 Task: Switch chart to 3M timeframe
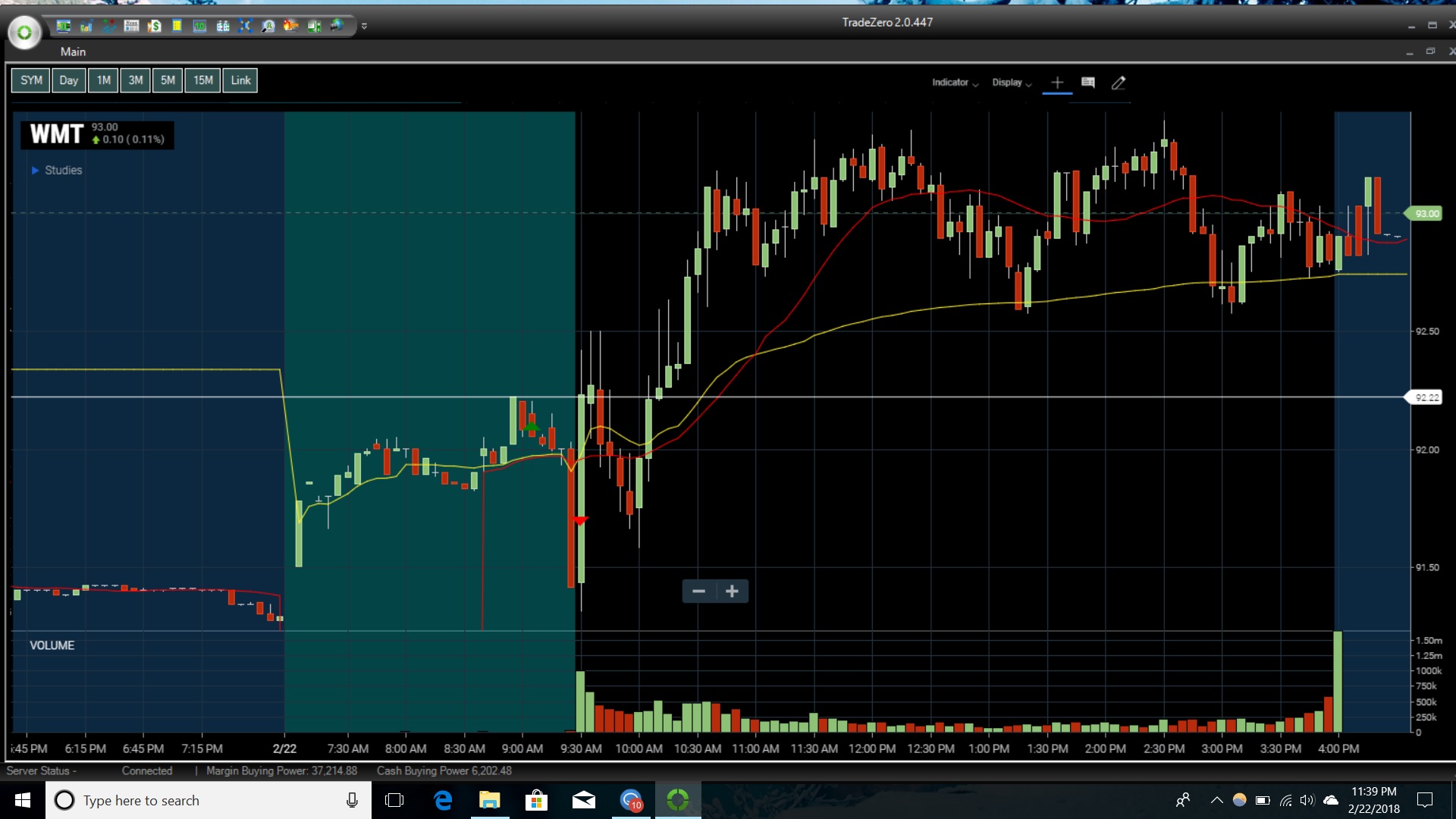click(136, 80)
